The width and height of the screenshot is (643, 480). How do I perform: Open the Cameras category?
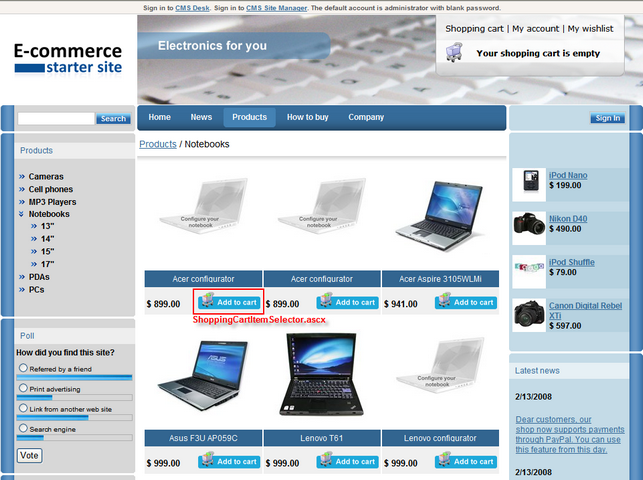point(46,177)
